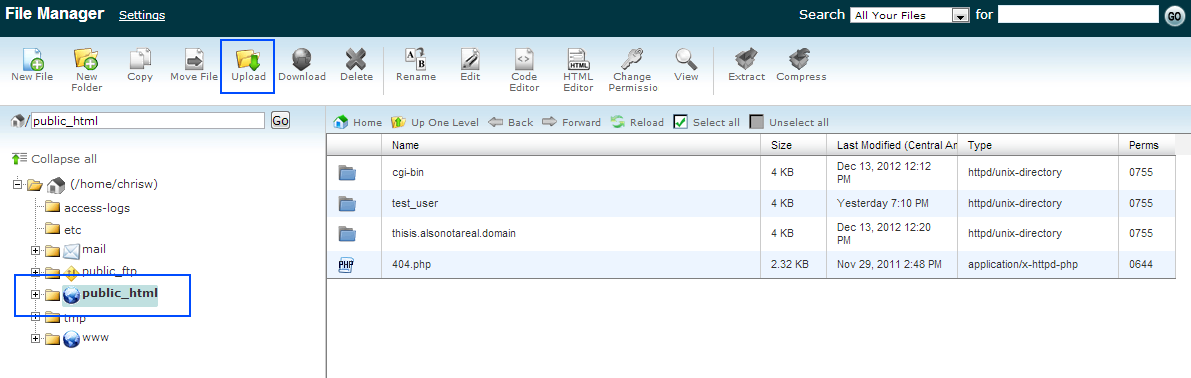Sort files by Size column
Screen dimensions: 1191x378
click(794, 145)
